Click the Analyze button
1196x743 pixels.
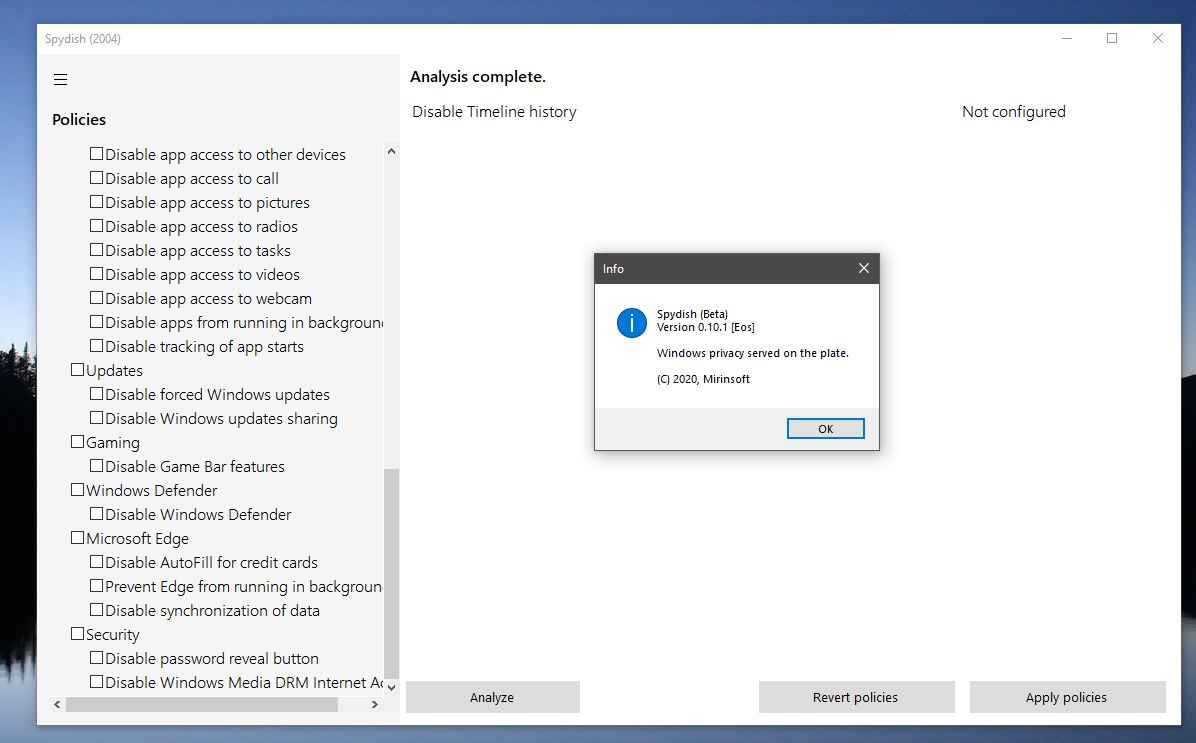point(492,697)
